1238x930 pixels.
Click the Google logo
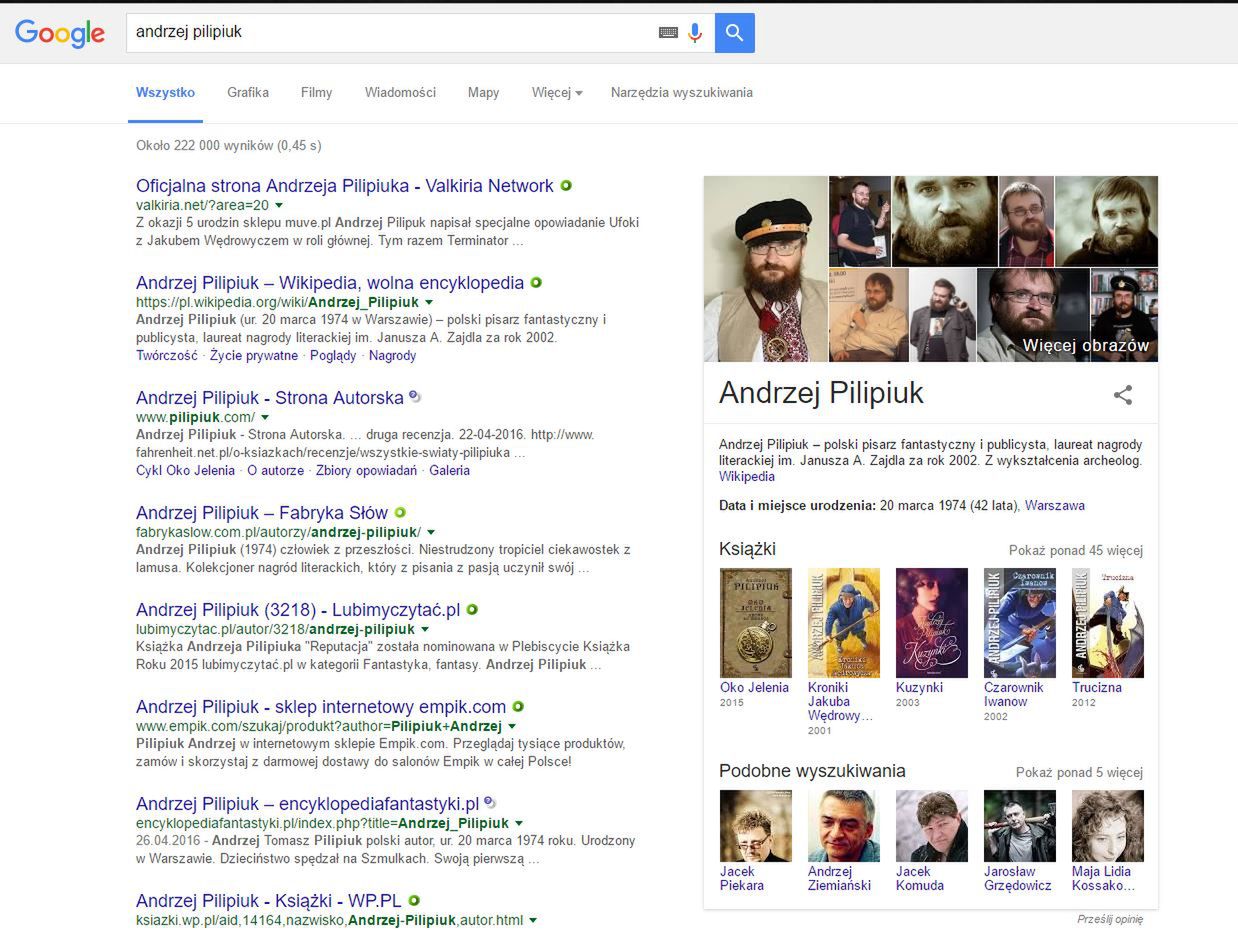pyautogui.click(x=60, y=33)
